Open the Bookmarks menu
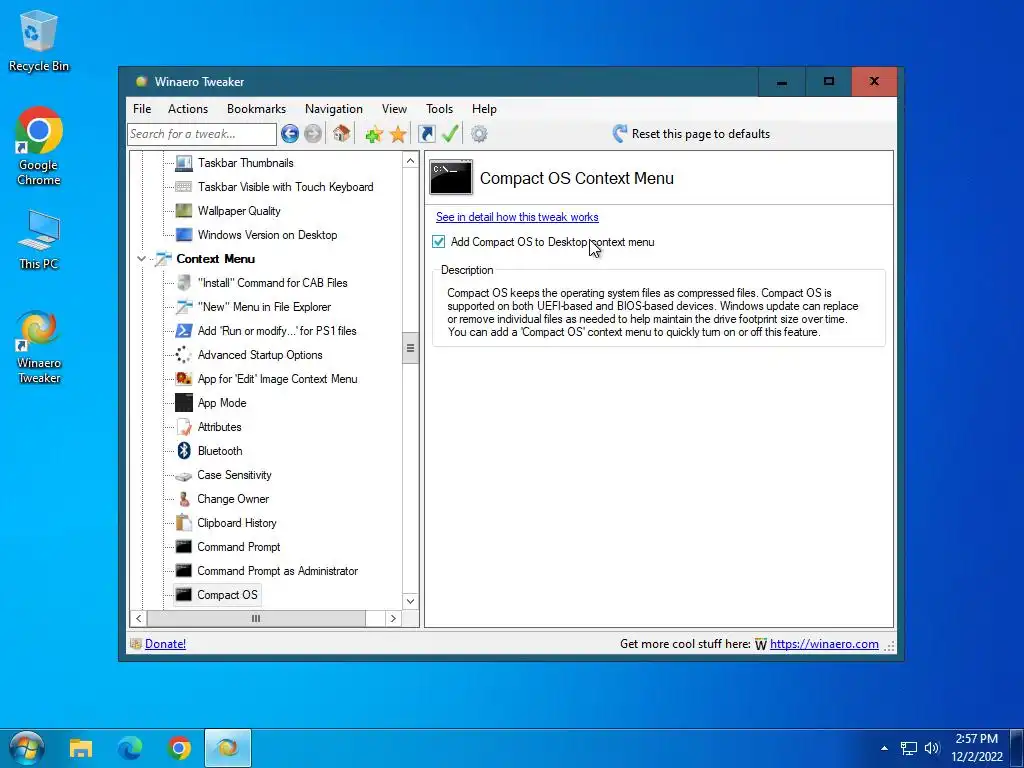1024x768 pixels. tap(256, 109)
